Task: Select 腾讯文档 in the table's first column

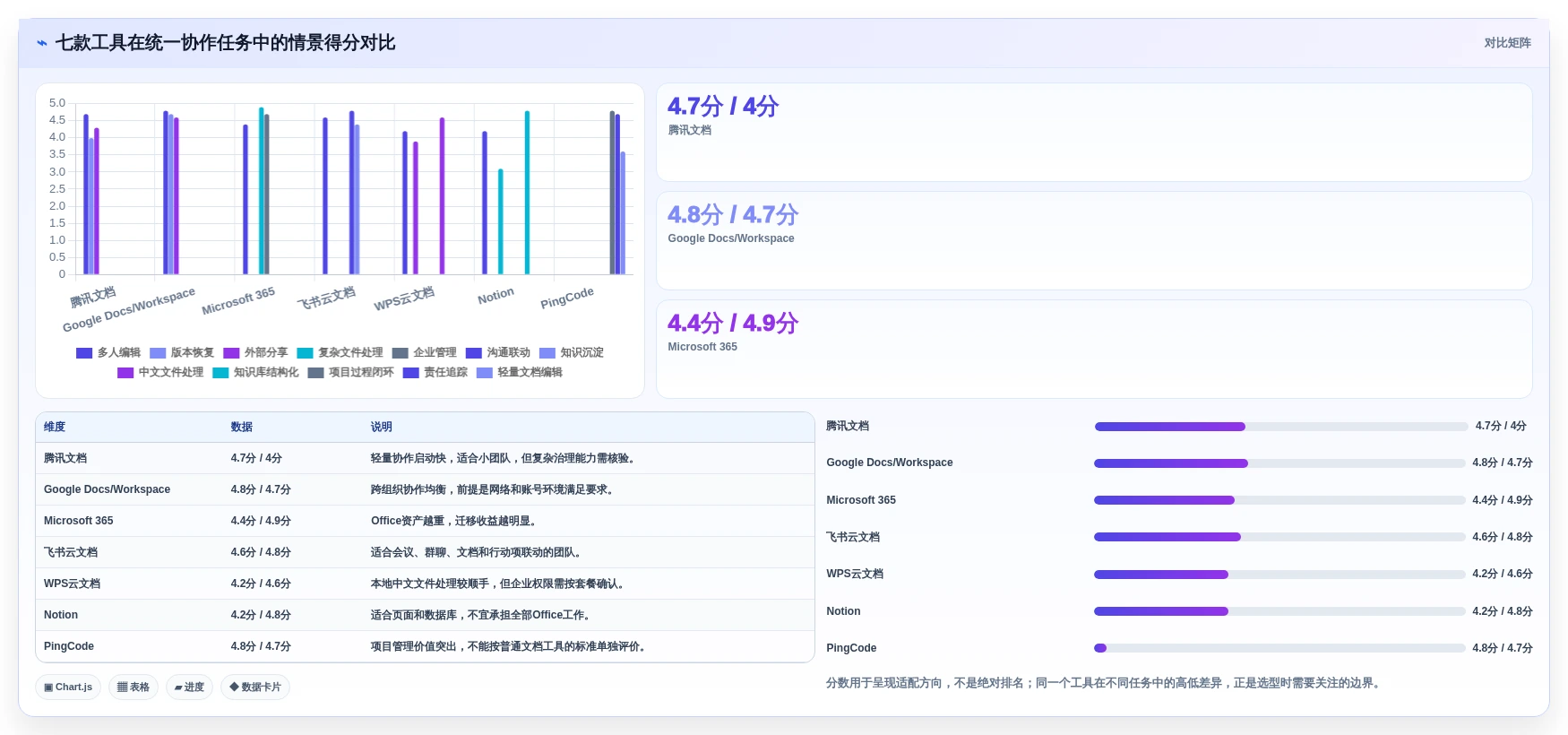Action: tap(65, 459)
